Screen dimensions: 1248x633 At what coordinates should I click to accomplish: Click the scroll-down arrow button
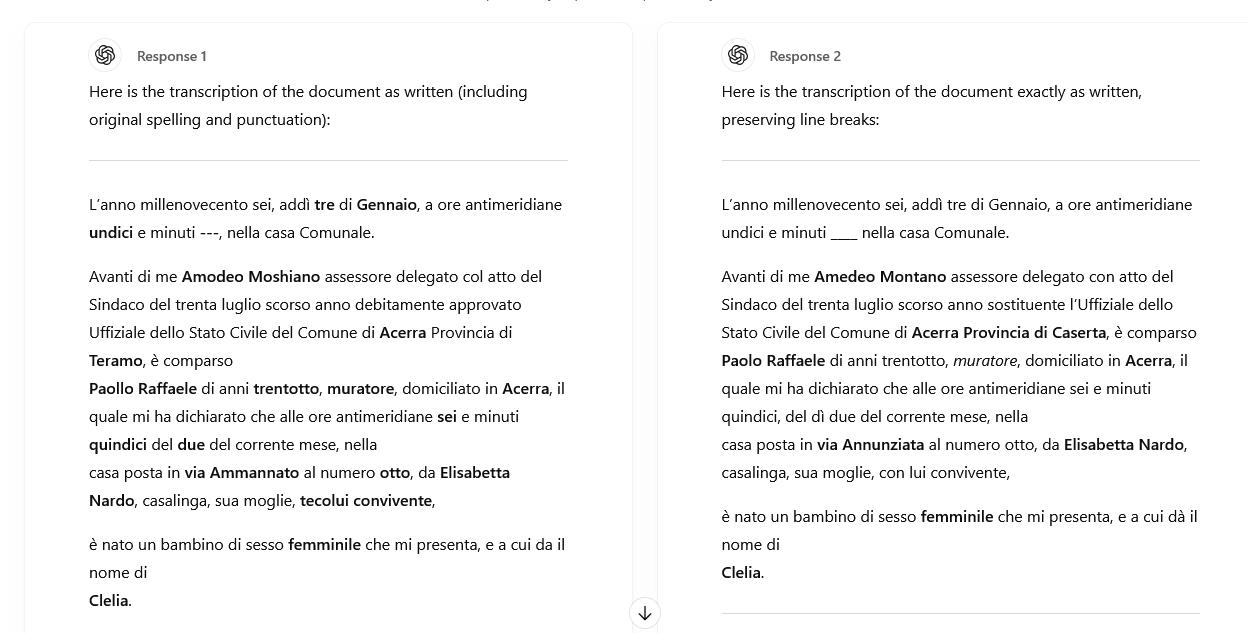coord(645,613)
